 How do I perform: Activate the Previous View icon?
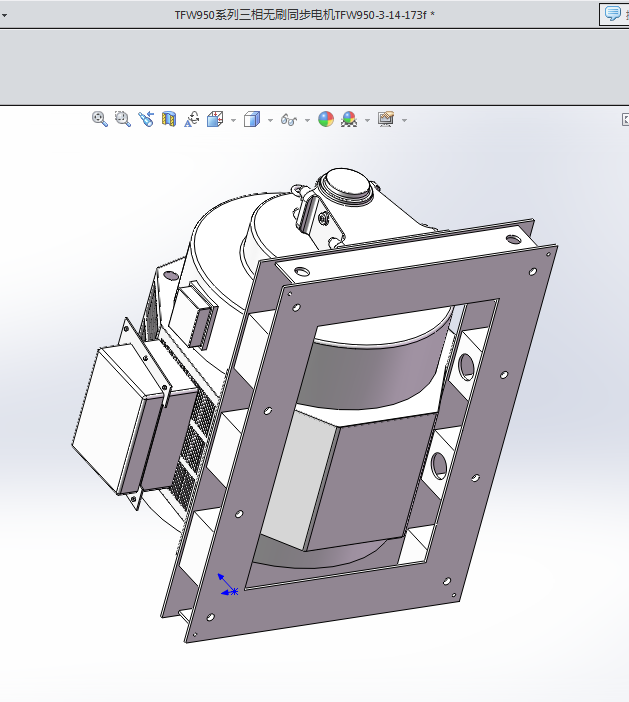146,119
